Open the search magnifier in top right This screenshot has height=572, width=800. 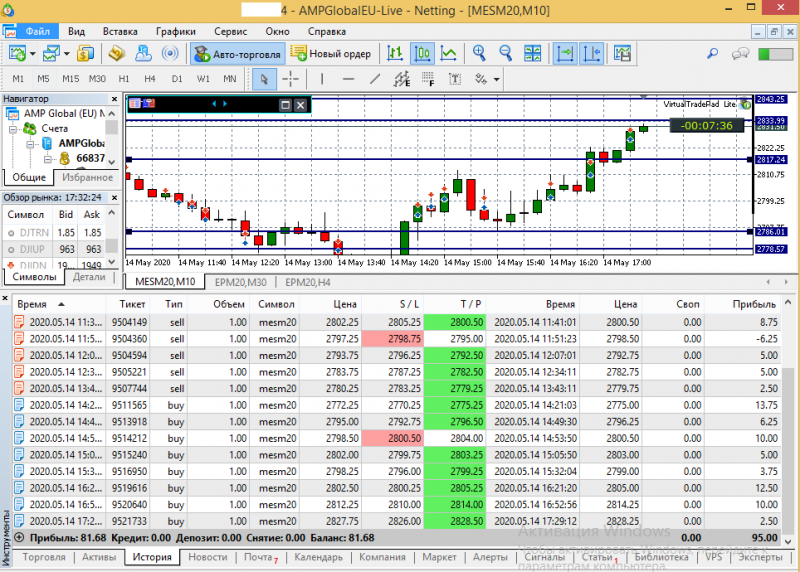[x=713, y=53]
